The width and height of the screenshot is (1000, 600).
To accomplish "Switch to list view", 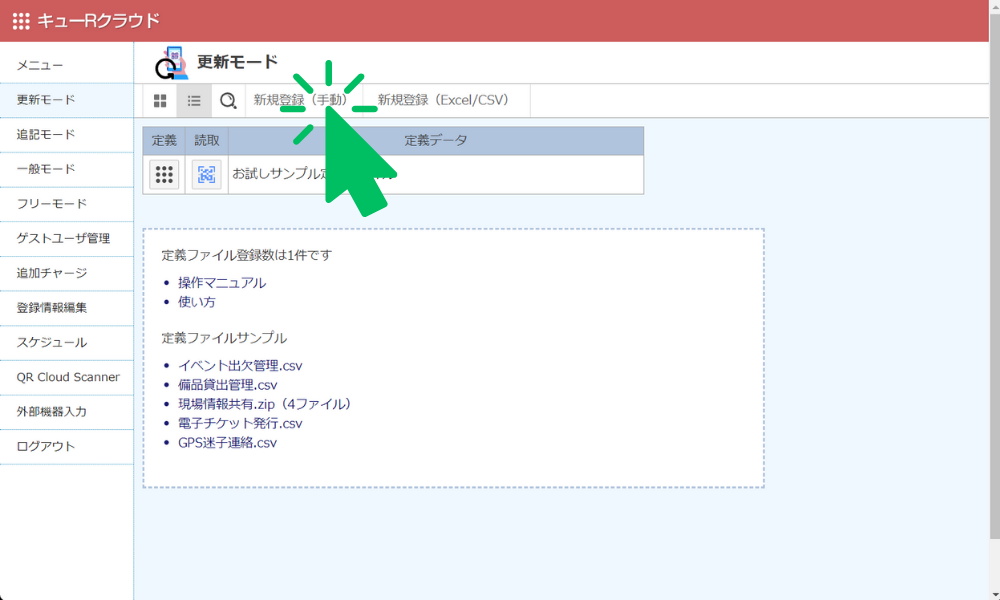I will point(194,101).
